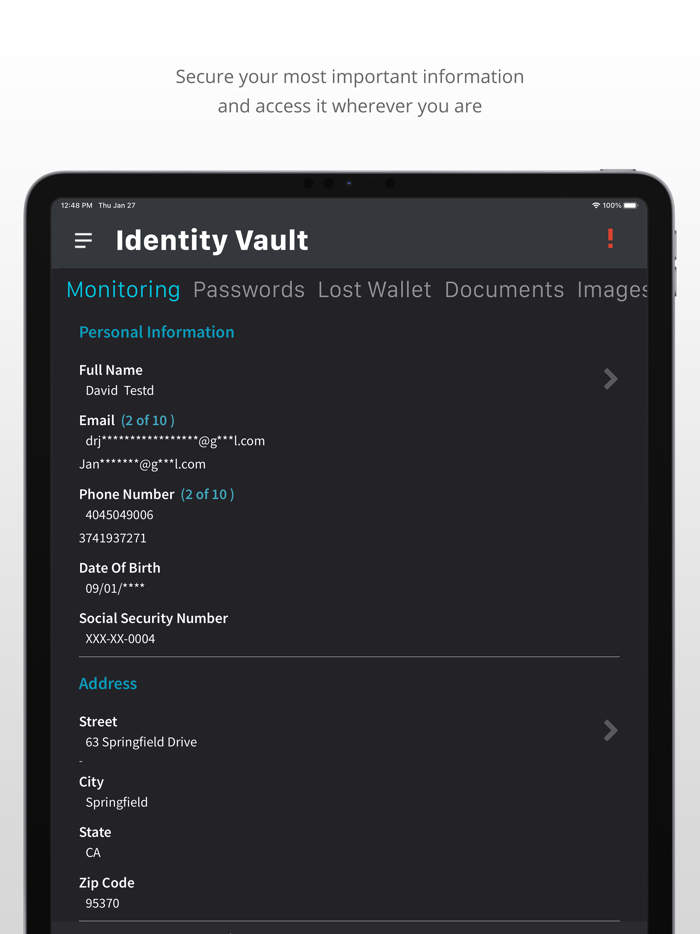Tap the name David Testd
Viewport: 700px width, 934px height.
[x=120, y=391]
